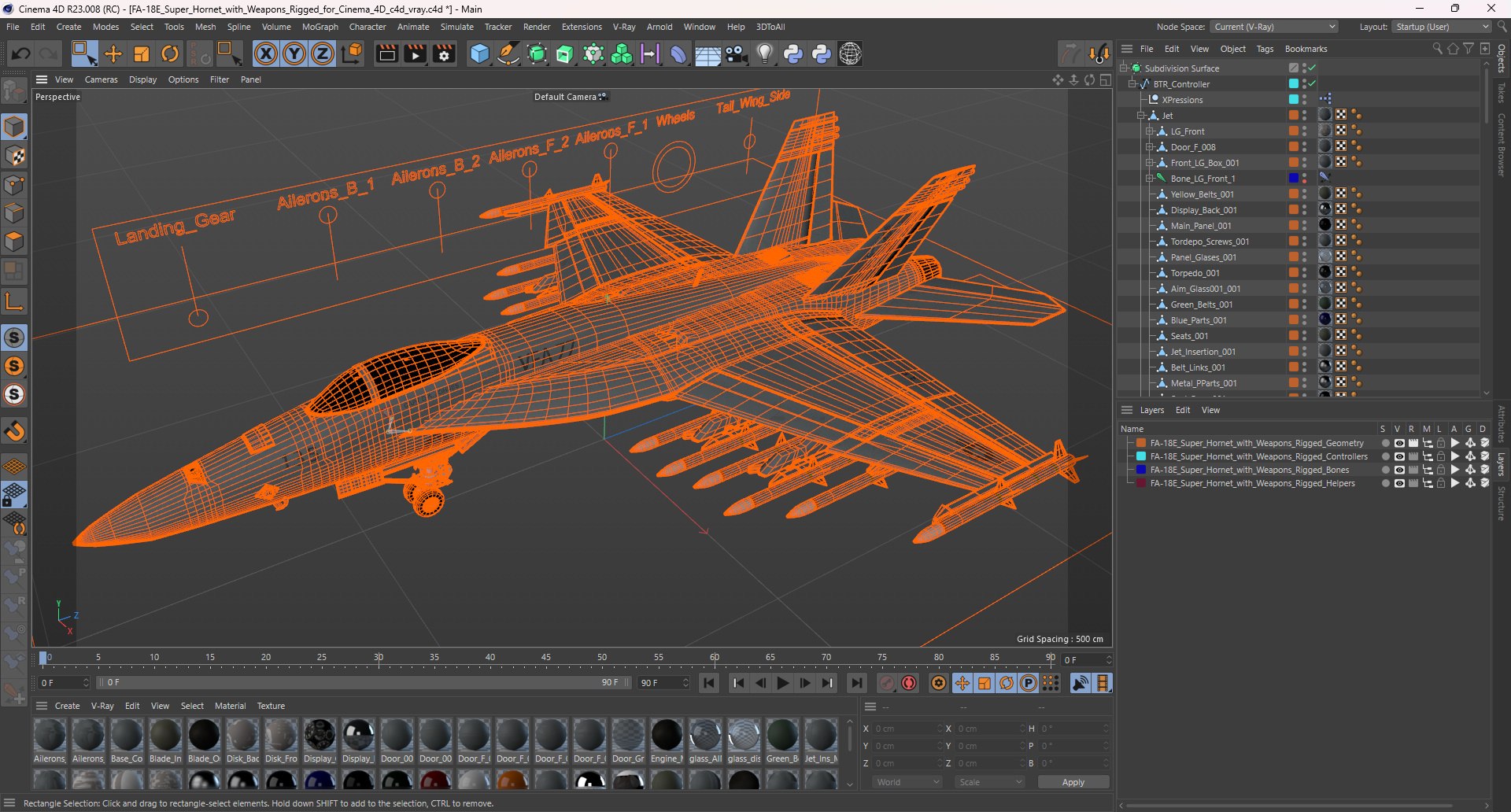Viewport: 1511px width, 812px height.
Task: Go to start of timeline
Action: click(x=708, y=683)
